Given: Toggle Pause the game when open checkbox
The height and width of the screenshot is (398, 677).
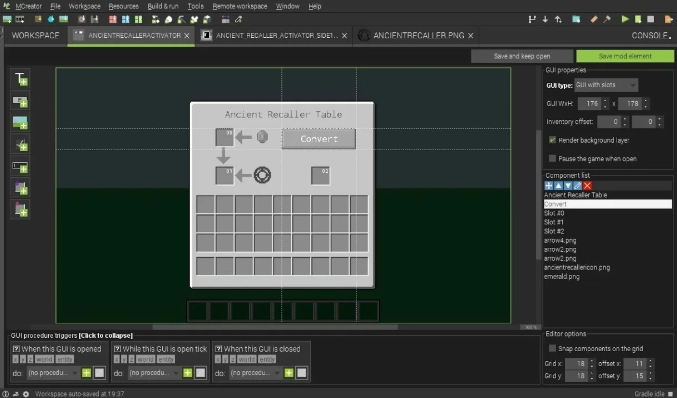Looking at the screenshot, I should tap(552, 158).
